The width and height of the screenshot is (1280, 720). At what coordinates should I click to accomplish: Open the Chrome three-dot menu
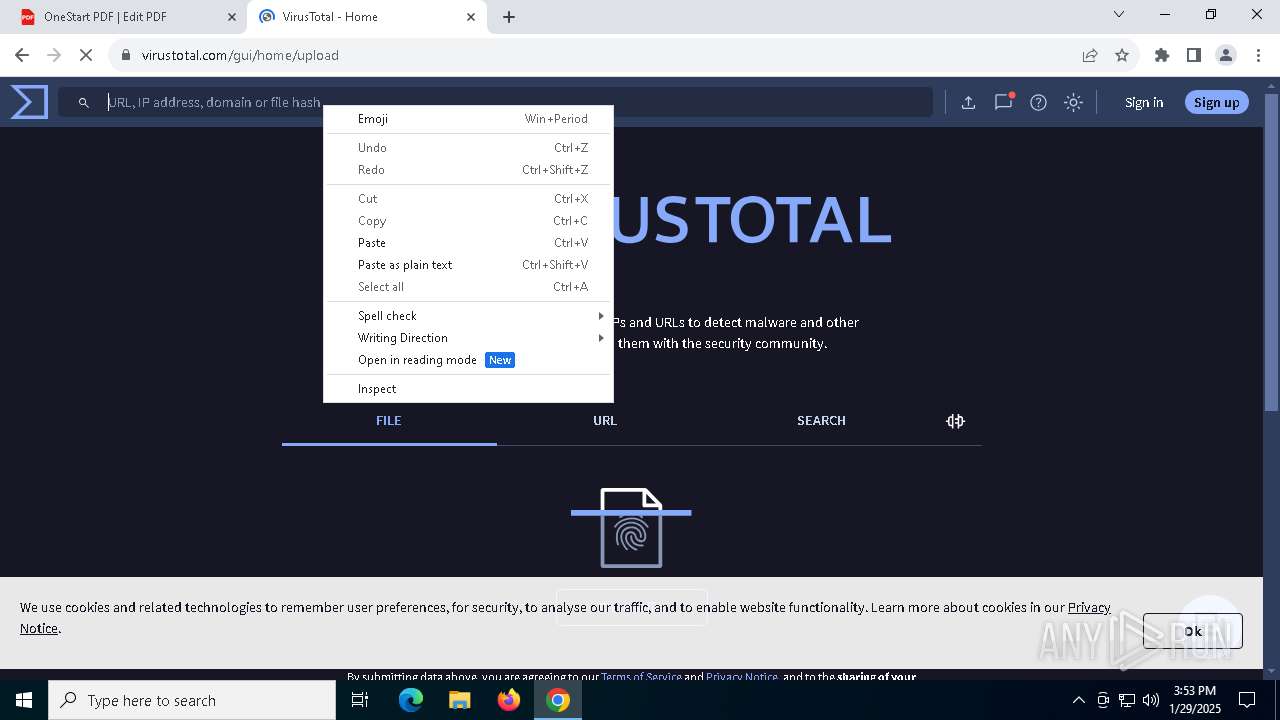click(x=1258, y=55)
